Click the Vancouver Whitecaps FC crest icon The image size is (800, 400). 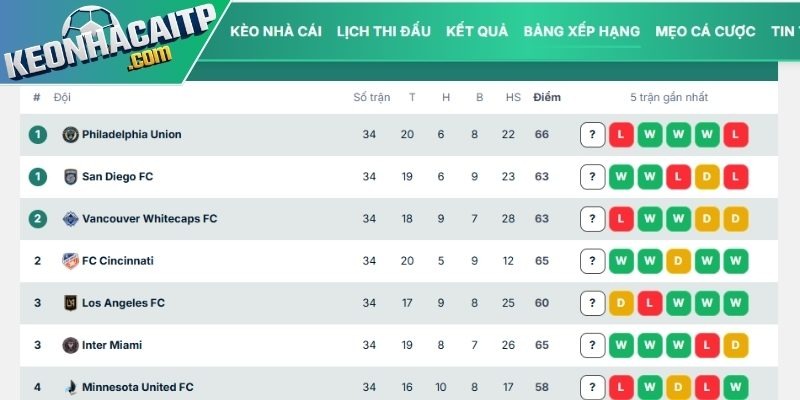pyautogui.click(x=70, y=219)
